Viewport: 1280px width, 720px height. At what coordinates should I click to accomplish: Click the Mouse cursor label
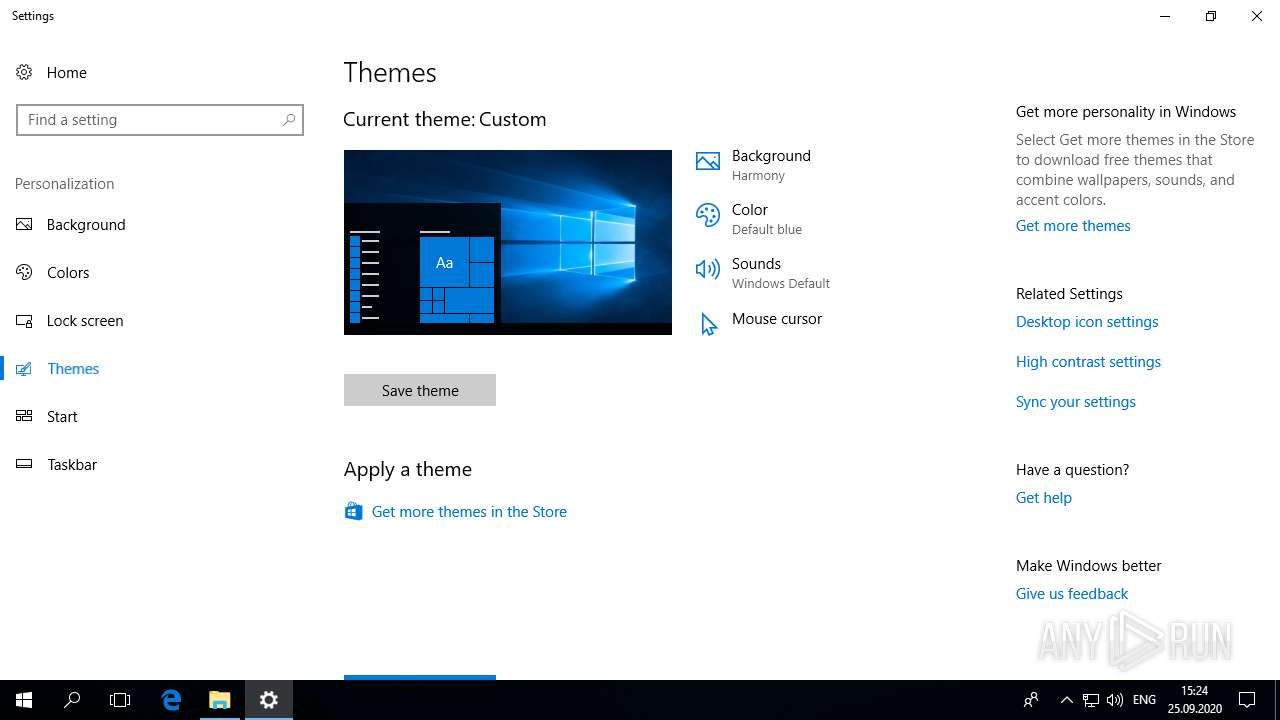[777, 318]
